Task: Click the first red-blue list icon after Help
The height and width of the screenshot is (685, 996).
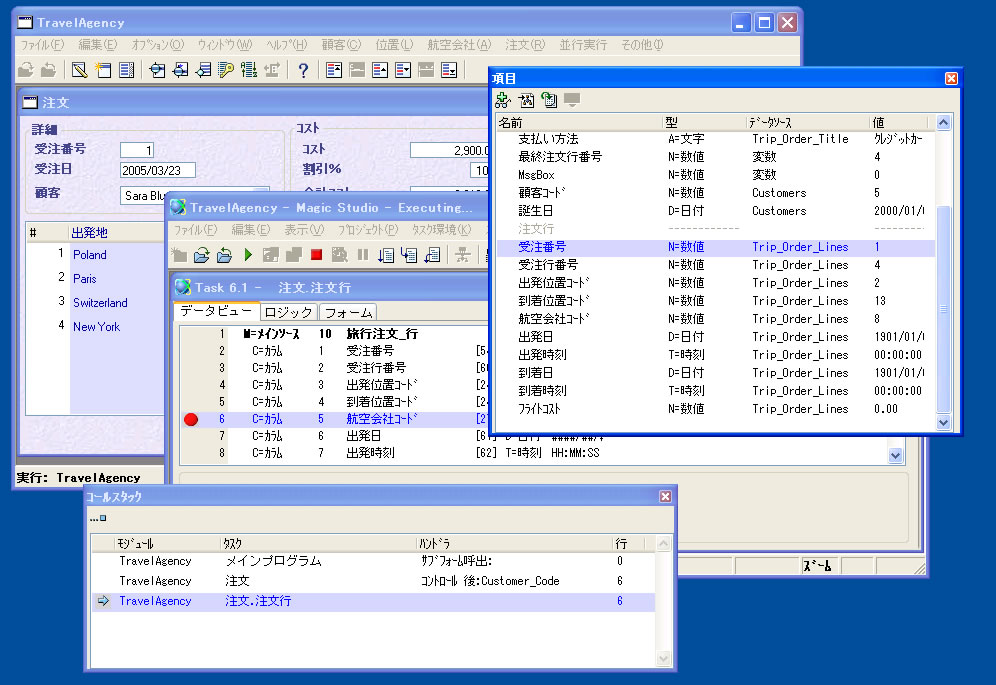Action: click(x=334, y=70)
